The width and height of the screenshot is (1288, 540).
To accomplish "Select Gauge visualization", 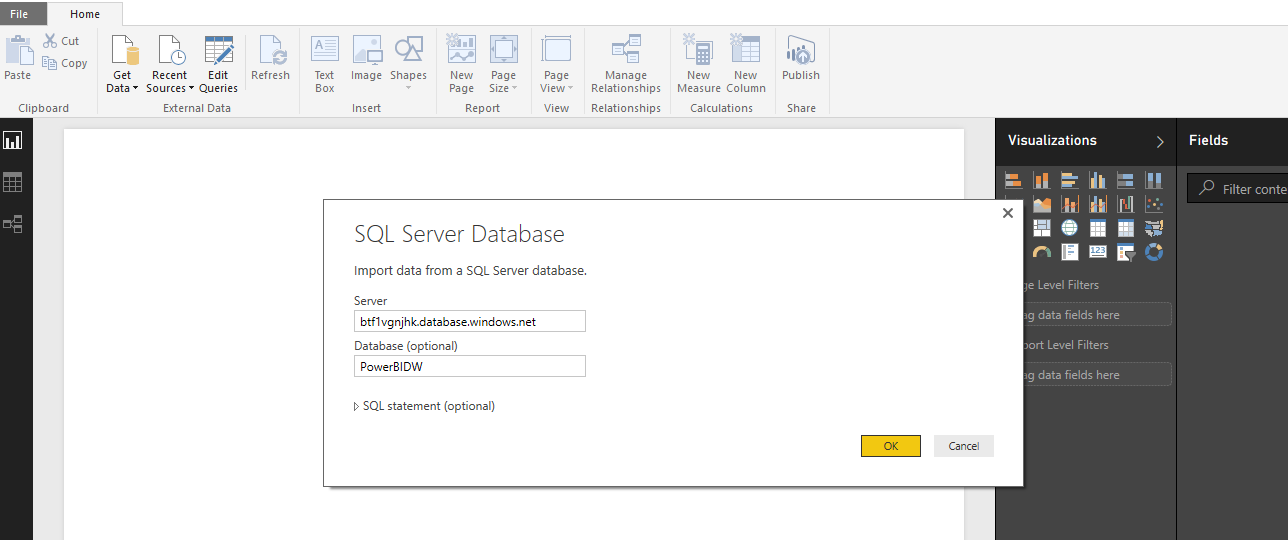I will pyautogui.click(x=1041, y=252).
